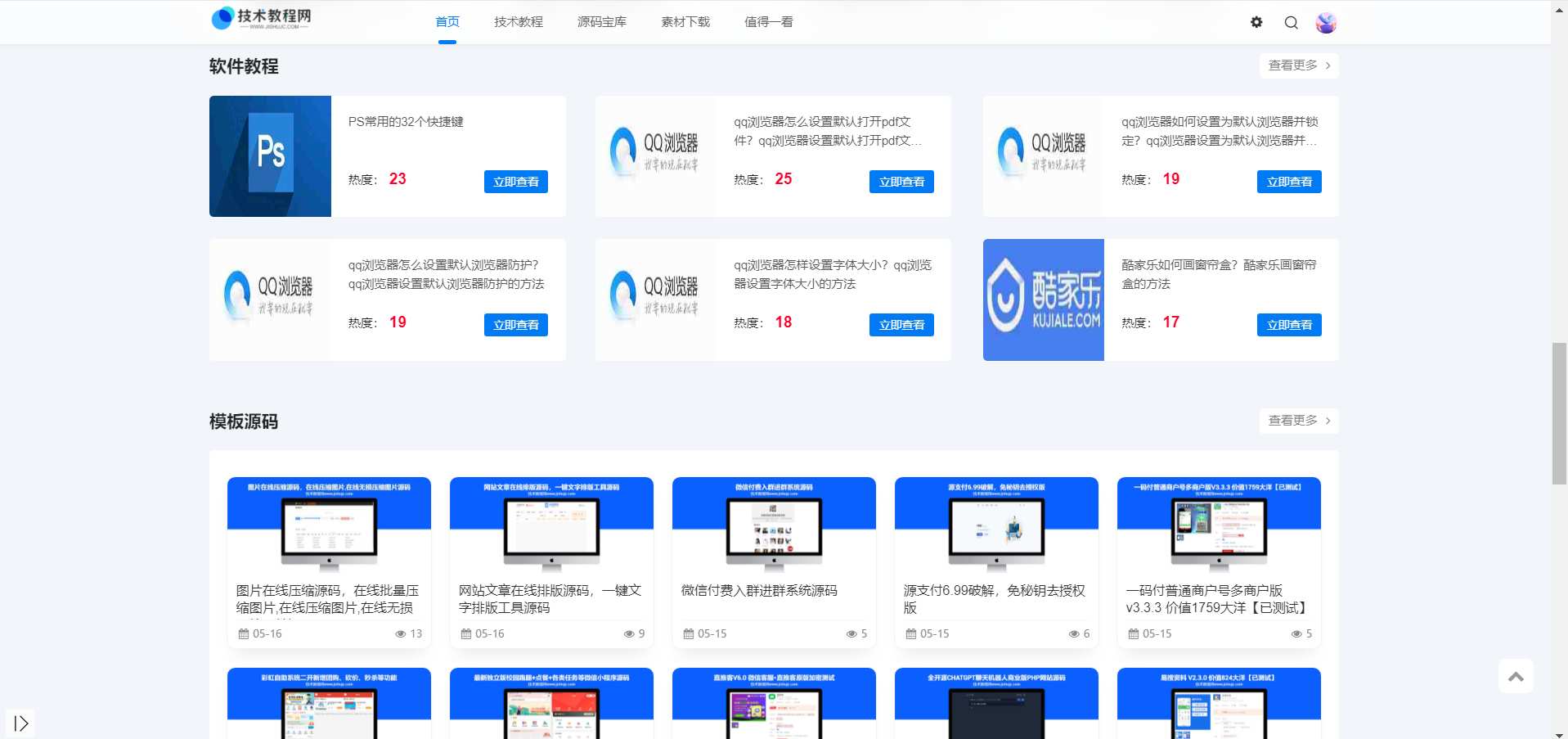Open the 技术教程 menu item
1568x739 pixels.
click(518, 22)
